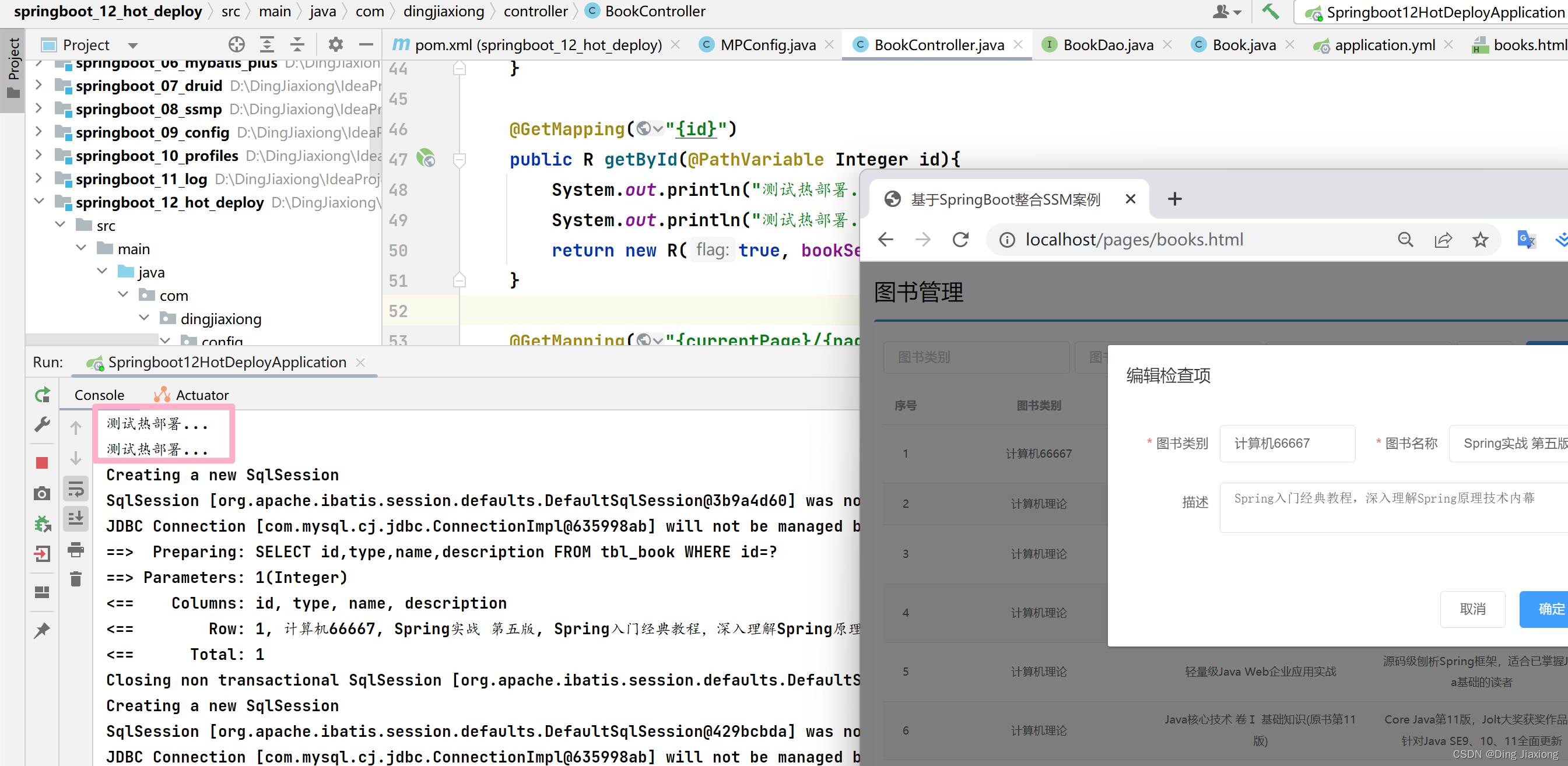This screenshot has width=1568, height=766.
Task: Click the 图书类别 input field showing 计算机66667
Action: [1286, 443]
